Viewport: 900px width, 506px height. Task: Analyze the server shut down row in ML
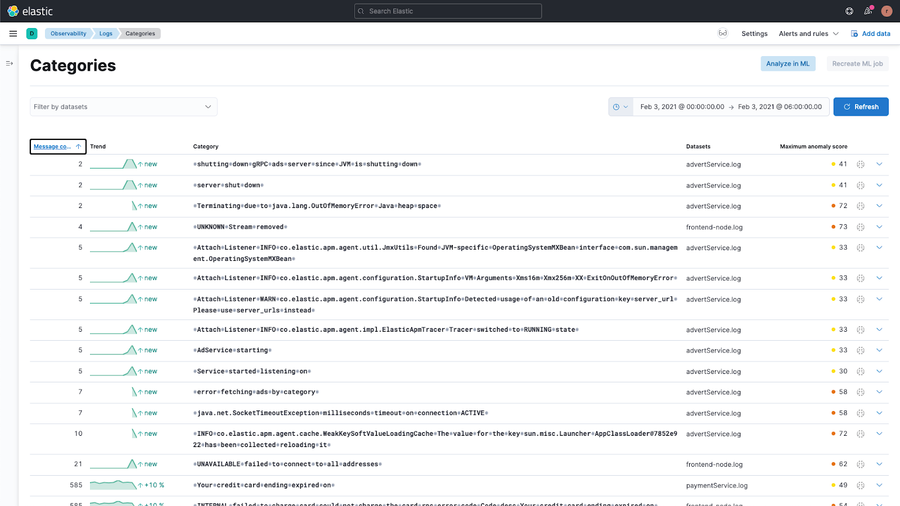(860, 185)
